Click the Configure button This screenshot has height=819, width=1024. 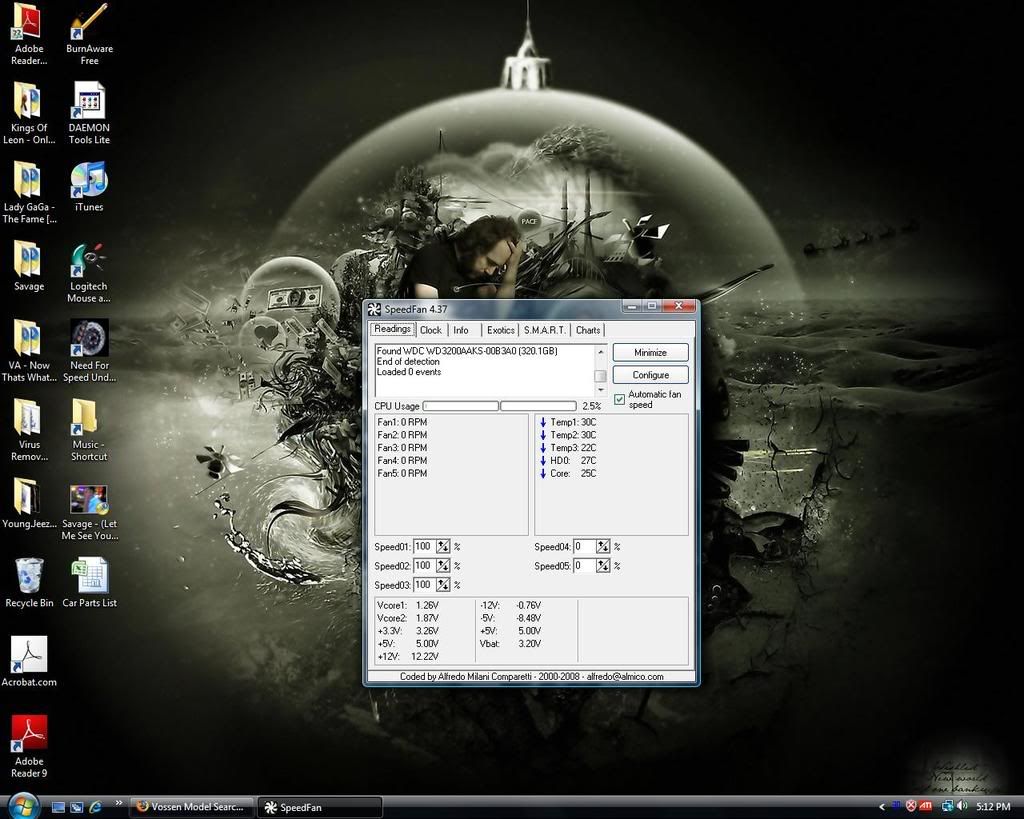coord(650,375)
